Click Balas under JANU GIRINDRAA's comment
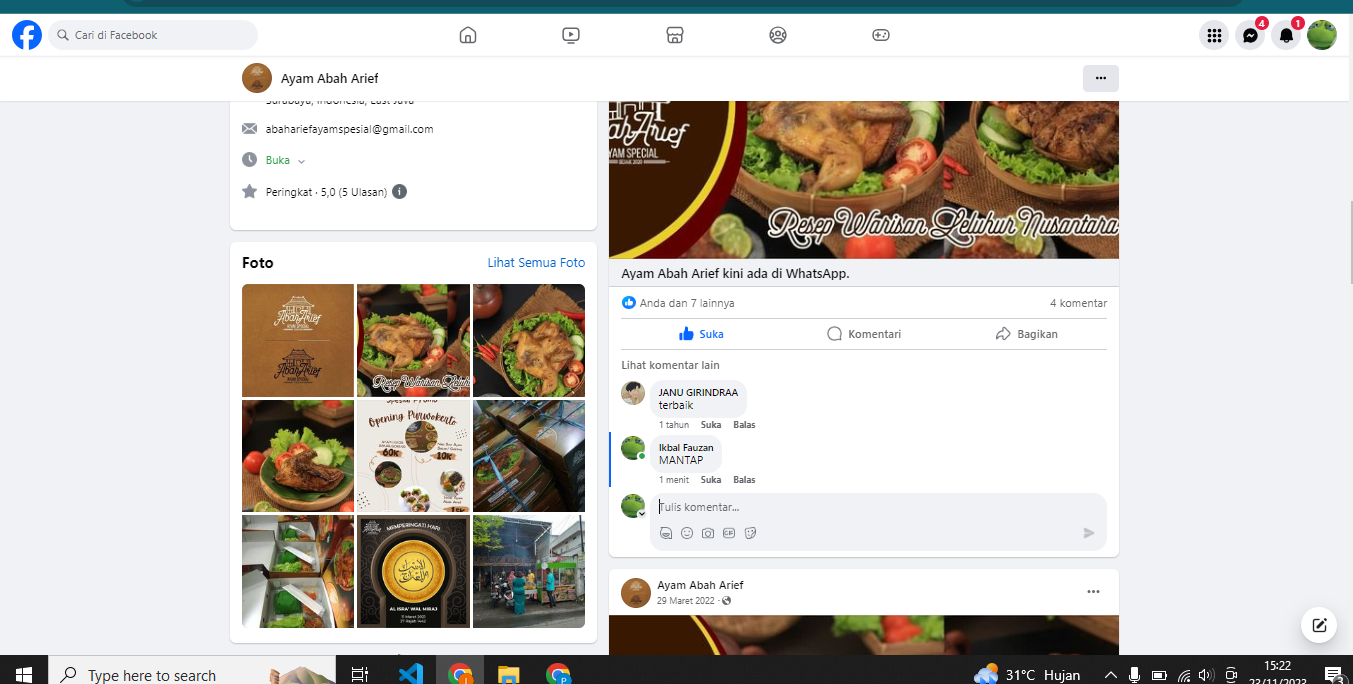The height and width of the screenshot is (684, 1353). (x=744, y=425)
